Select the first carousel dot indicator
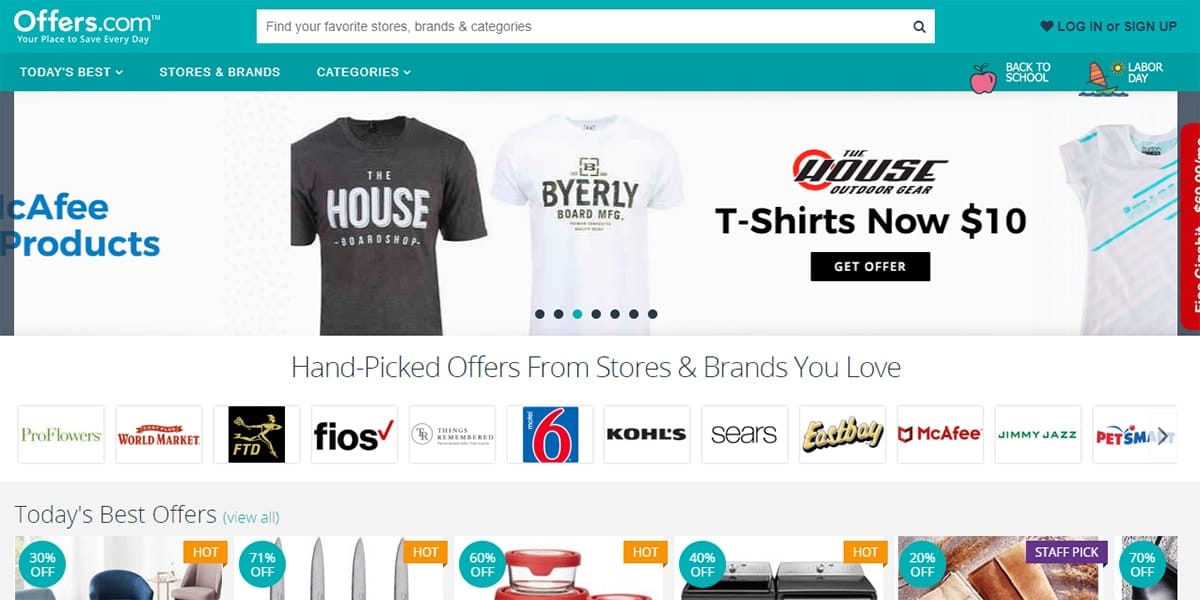Viewport: 1200px width, 600px height. (540, 314)
